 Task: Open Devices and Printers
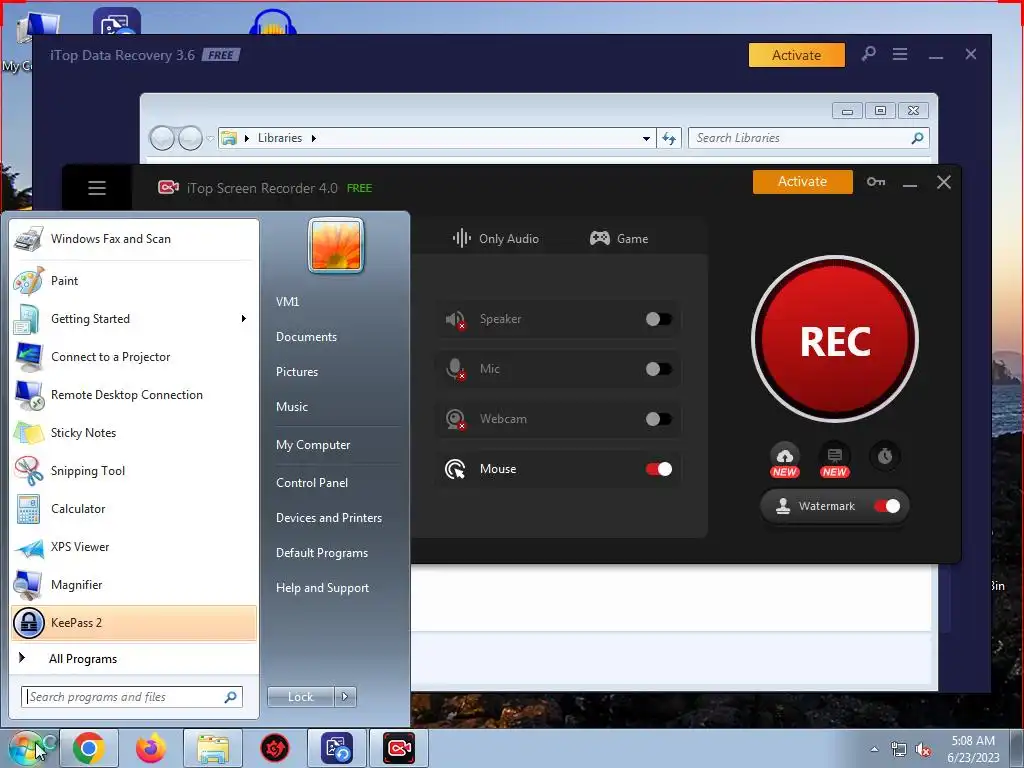point(329,518)
